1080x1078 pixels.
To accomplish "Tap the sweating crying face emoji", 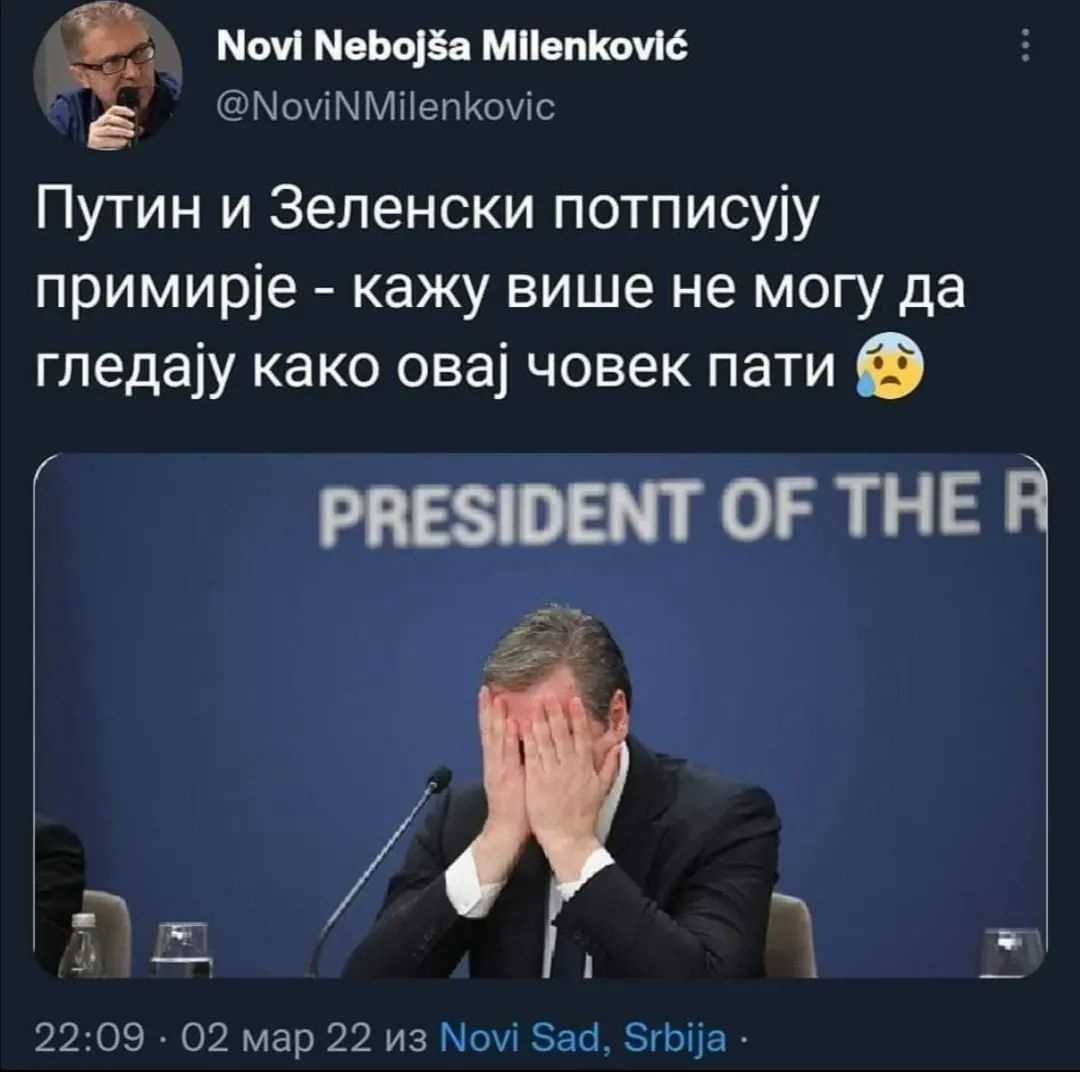I will point(889,371).
